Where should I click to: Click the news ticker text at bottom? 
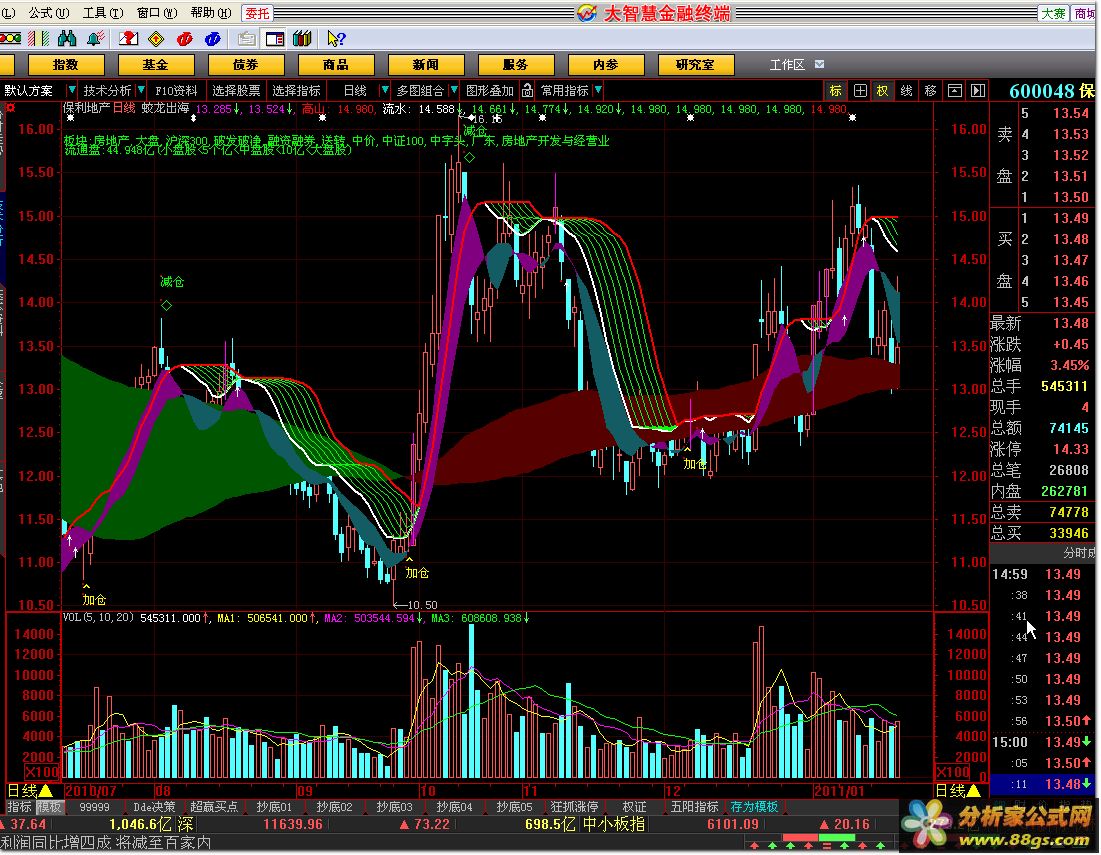105,842
